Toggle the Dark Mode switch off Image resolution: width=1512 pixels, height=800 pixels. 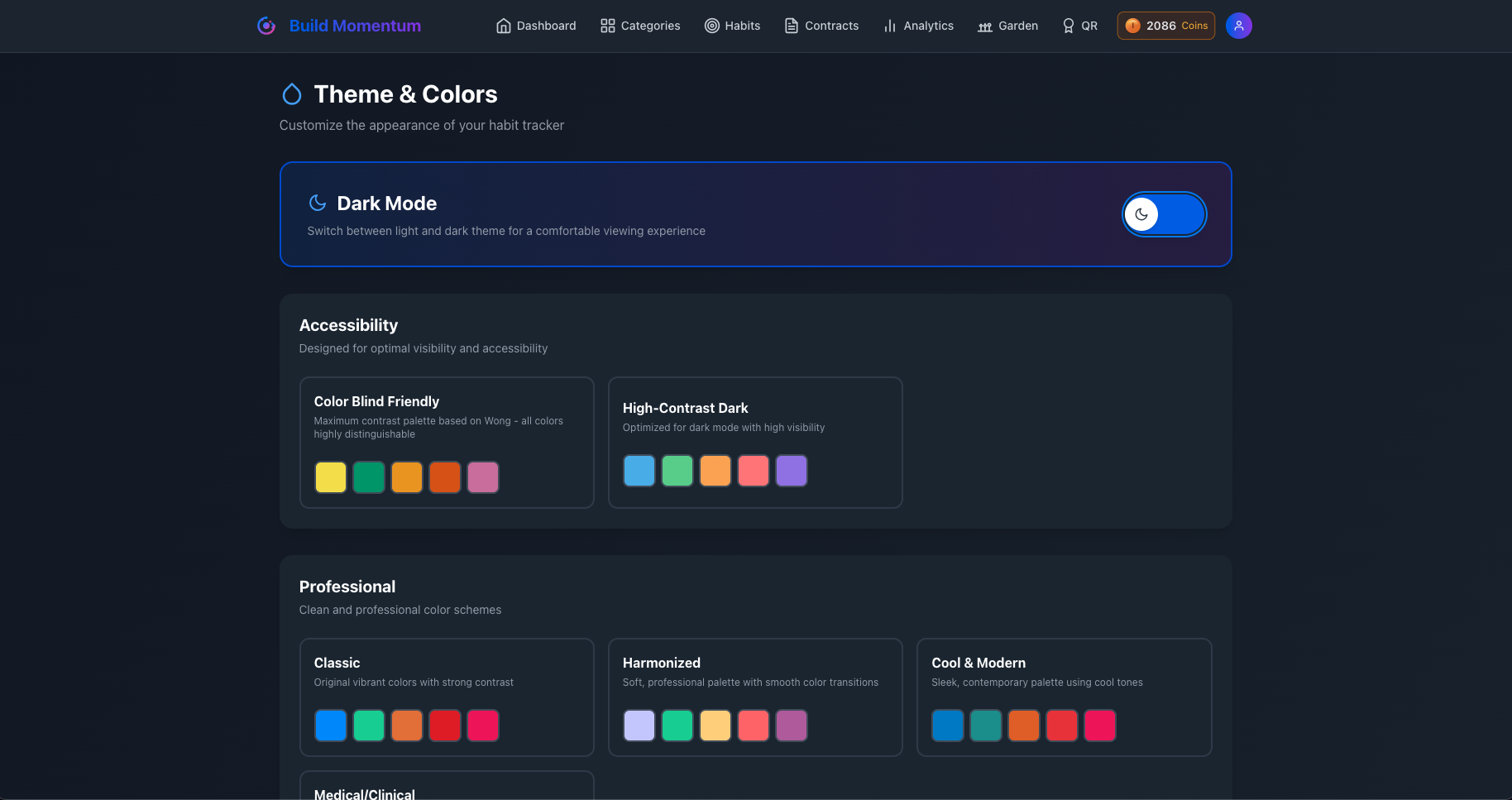pos(1164,213)
